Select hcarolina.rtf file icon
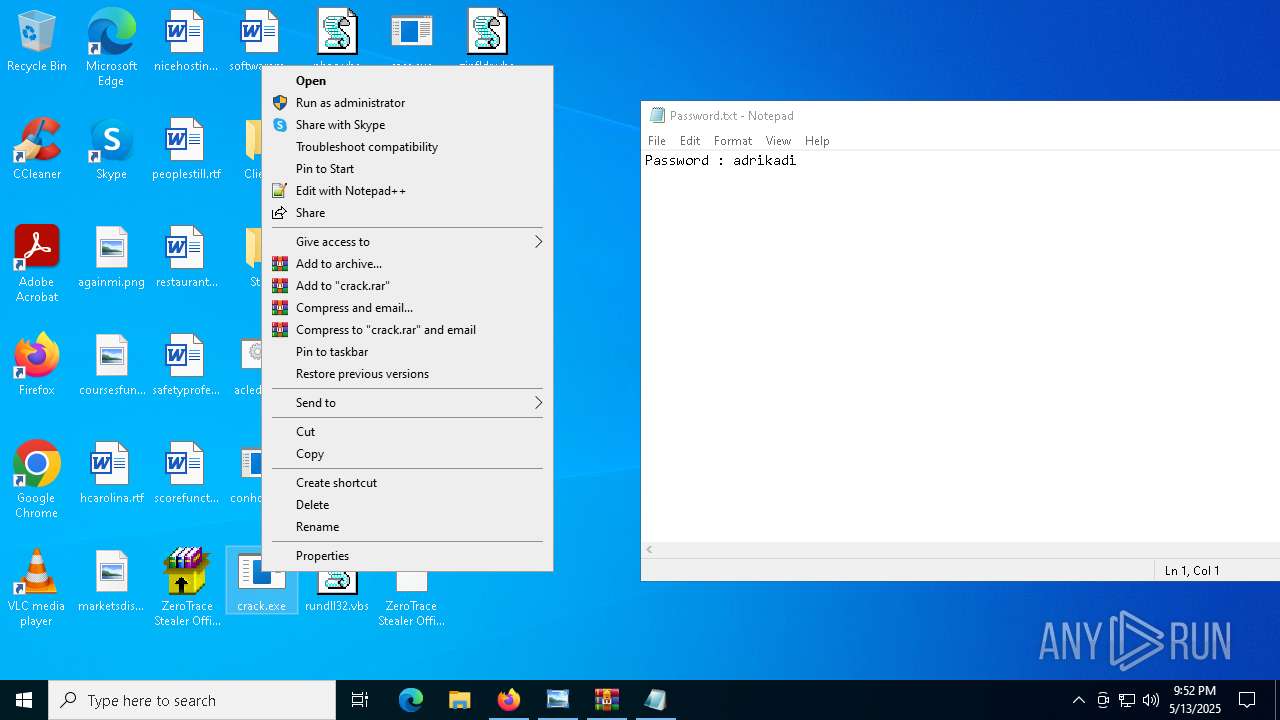The width and height of the screenshot is (1280, 720). (x=111, y=474)
